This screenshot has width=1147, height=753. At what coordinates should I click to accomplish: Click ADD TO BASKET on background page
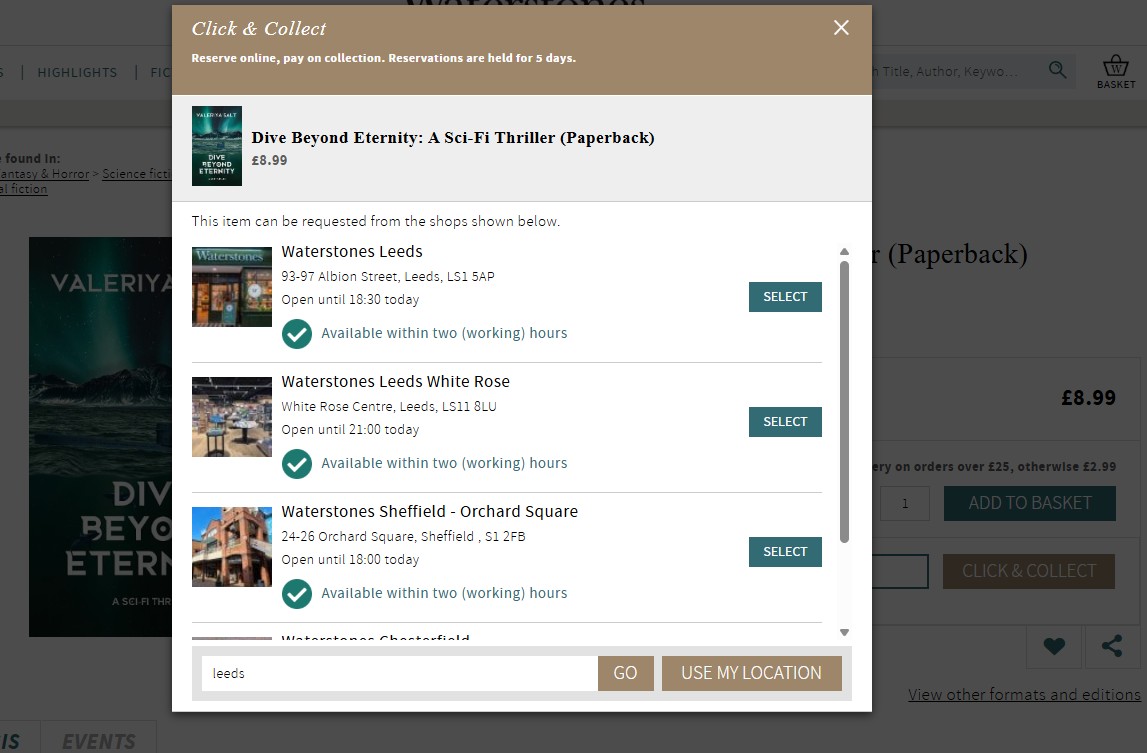(1029, 503)
